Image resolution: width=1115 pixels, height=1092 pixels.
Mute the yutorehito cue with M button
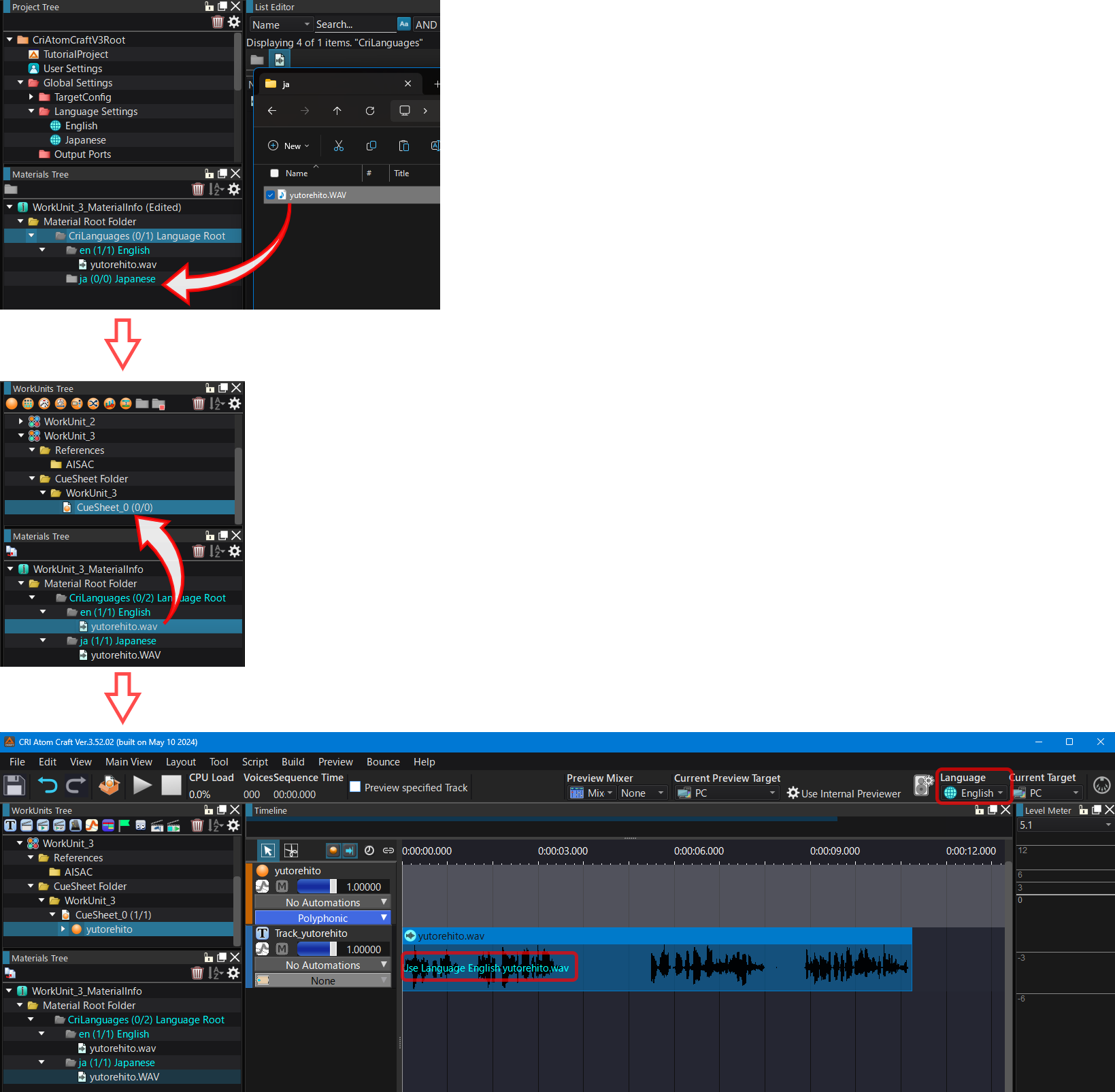[x=282, y=887]
